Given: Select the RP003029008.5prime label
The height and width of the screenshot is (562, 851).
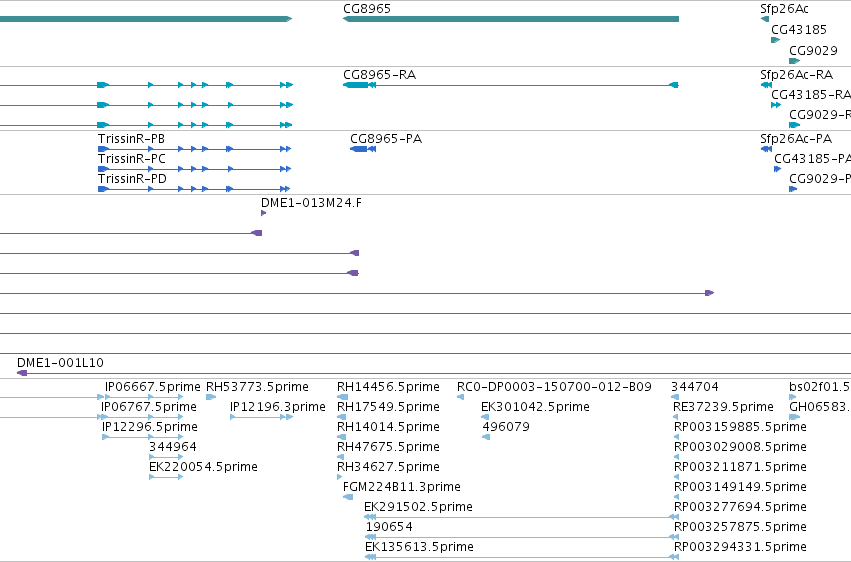Looking at the screenshot, I should click(x=740, y=447).
